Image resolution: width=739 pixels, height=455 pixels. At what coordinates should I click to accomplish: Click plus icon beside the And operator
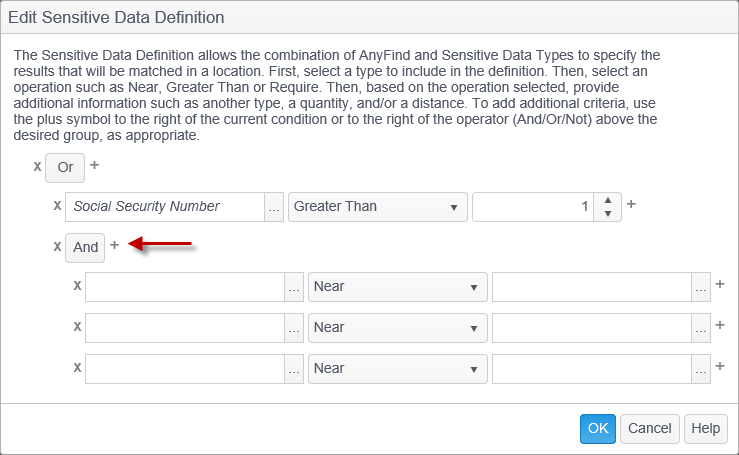coord(114,245)
